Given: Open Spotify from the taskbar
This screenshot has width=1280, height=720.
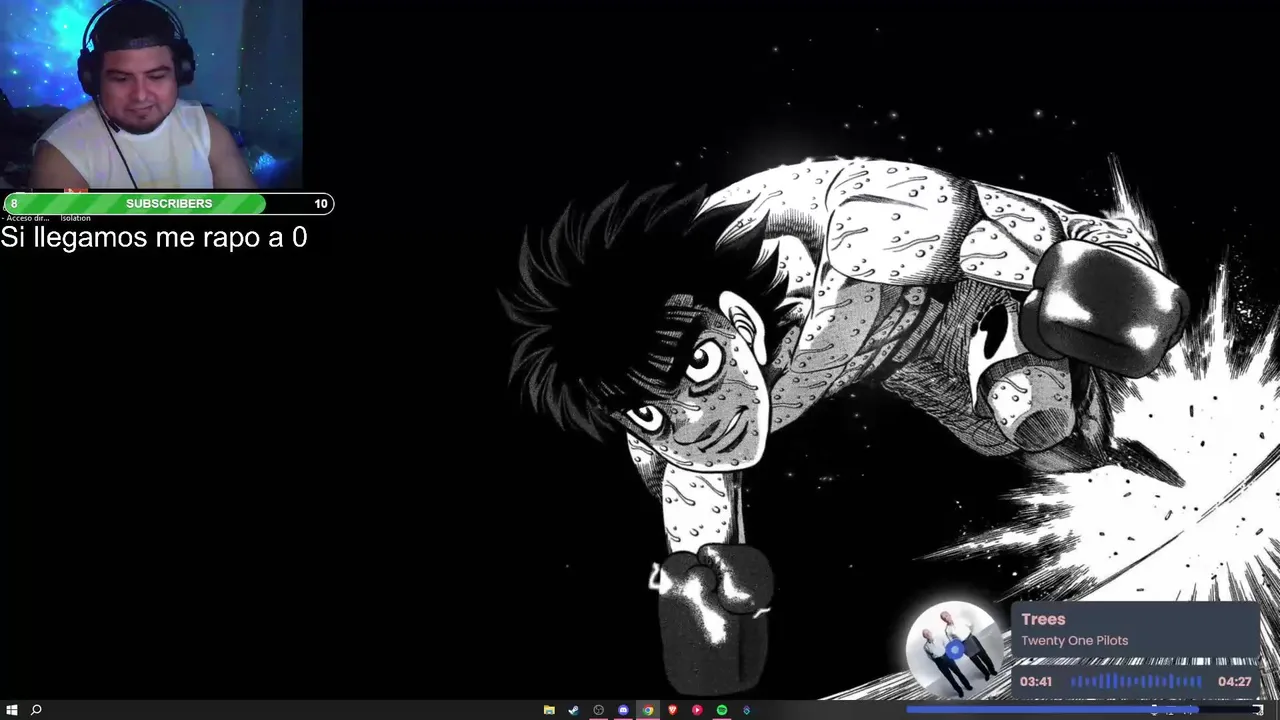Looking at the screenshot, I should click(722, 710).
